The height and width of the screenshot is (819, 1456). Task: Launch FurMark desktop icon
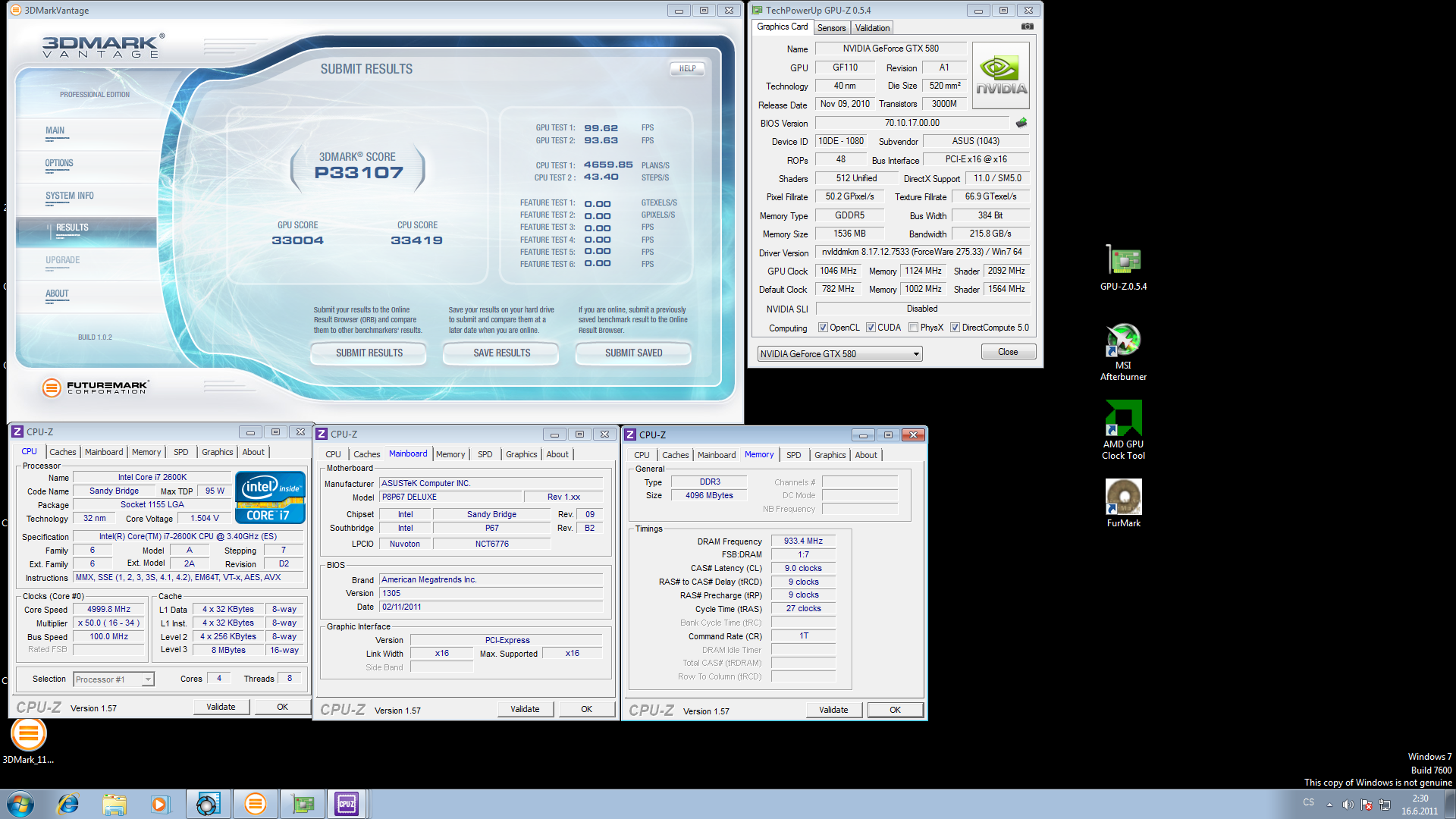pos(1123,503)
